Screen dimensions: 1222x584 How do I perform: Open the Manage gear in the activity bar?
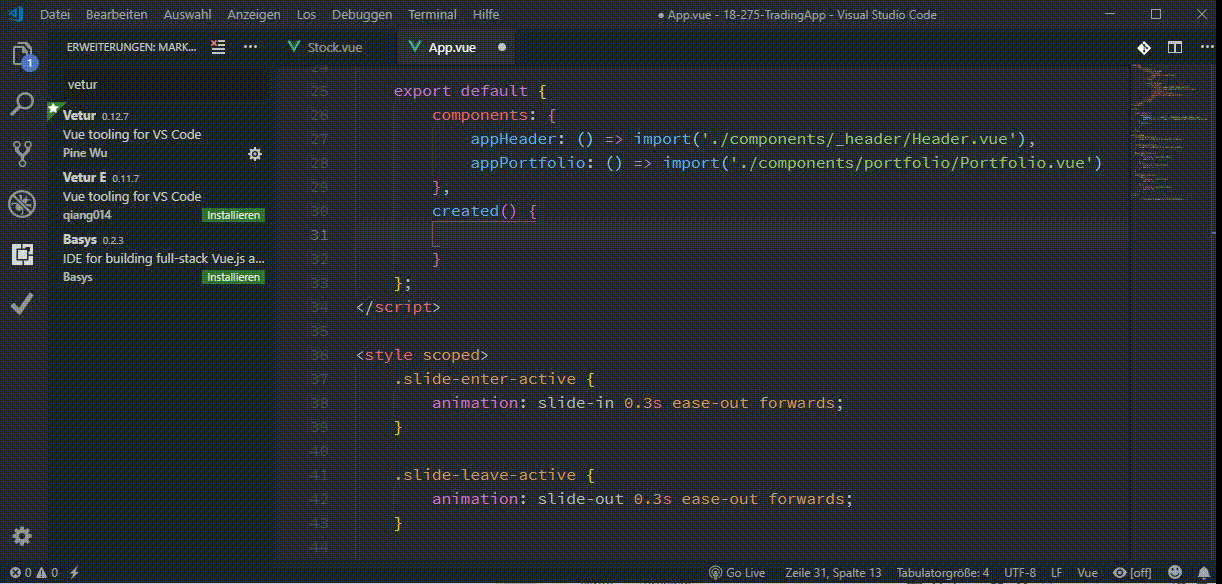(22, 536)
